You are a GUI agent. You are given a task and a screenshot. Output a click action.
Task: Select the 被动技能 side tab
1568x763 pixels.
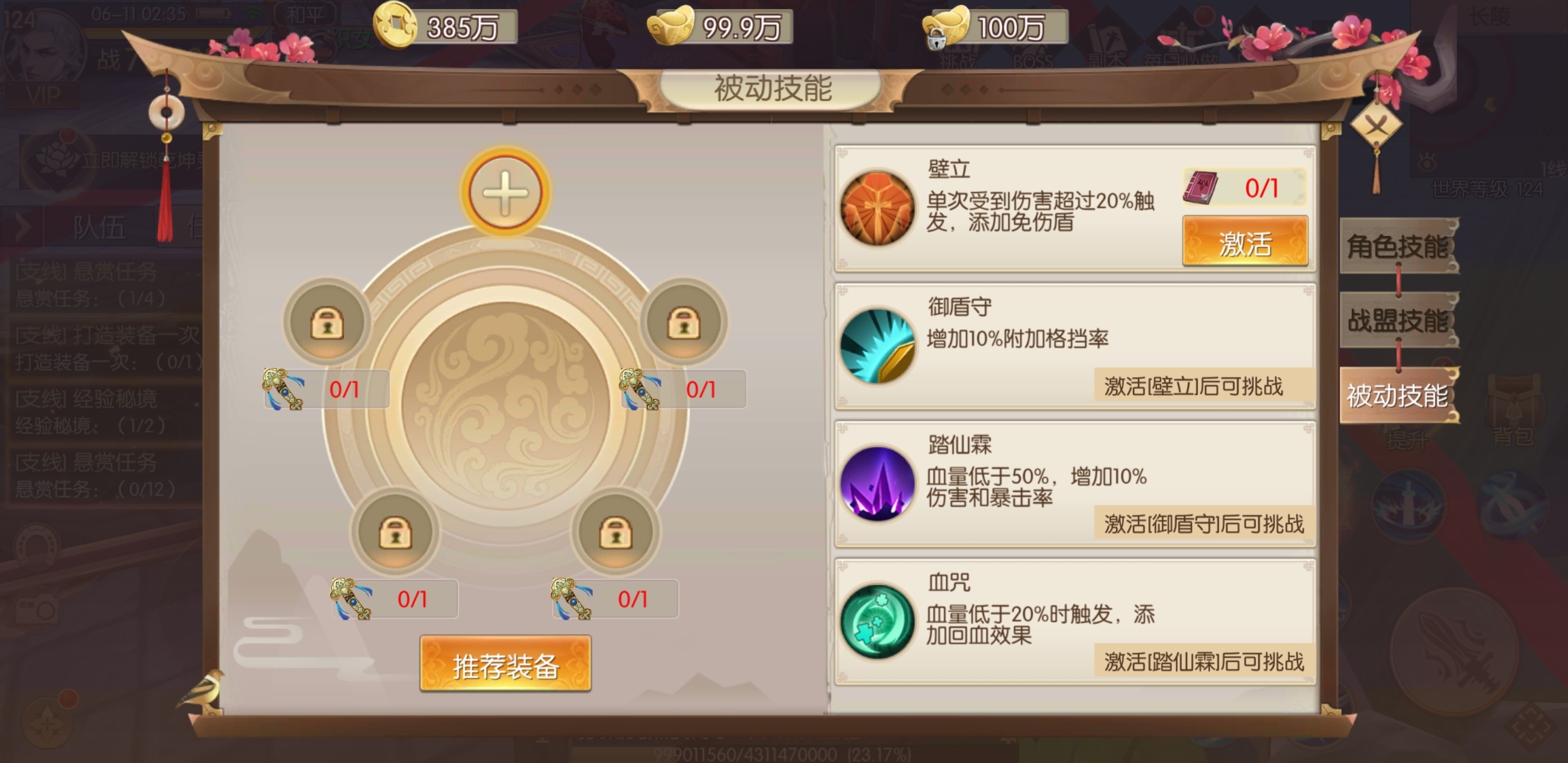[x=1398, y=396]
